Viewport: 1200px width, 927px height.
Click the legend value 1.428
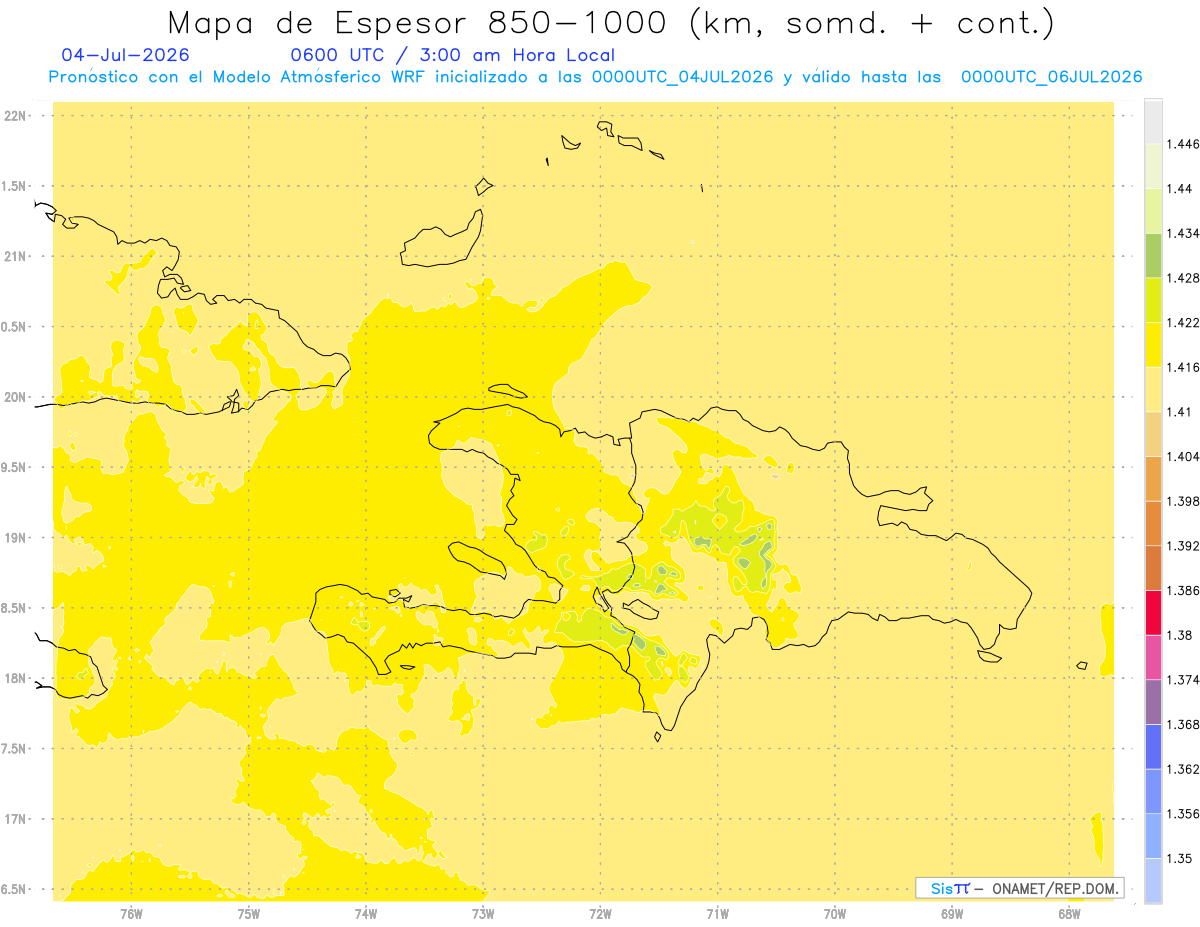click(x=1182, y=278)
